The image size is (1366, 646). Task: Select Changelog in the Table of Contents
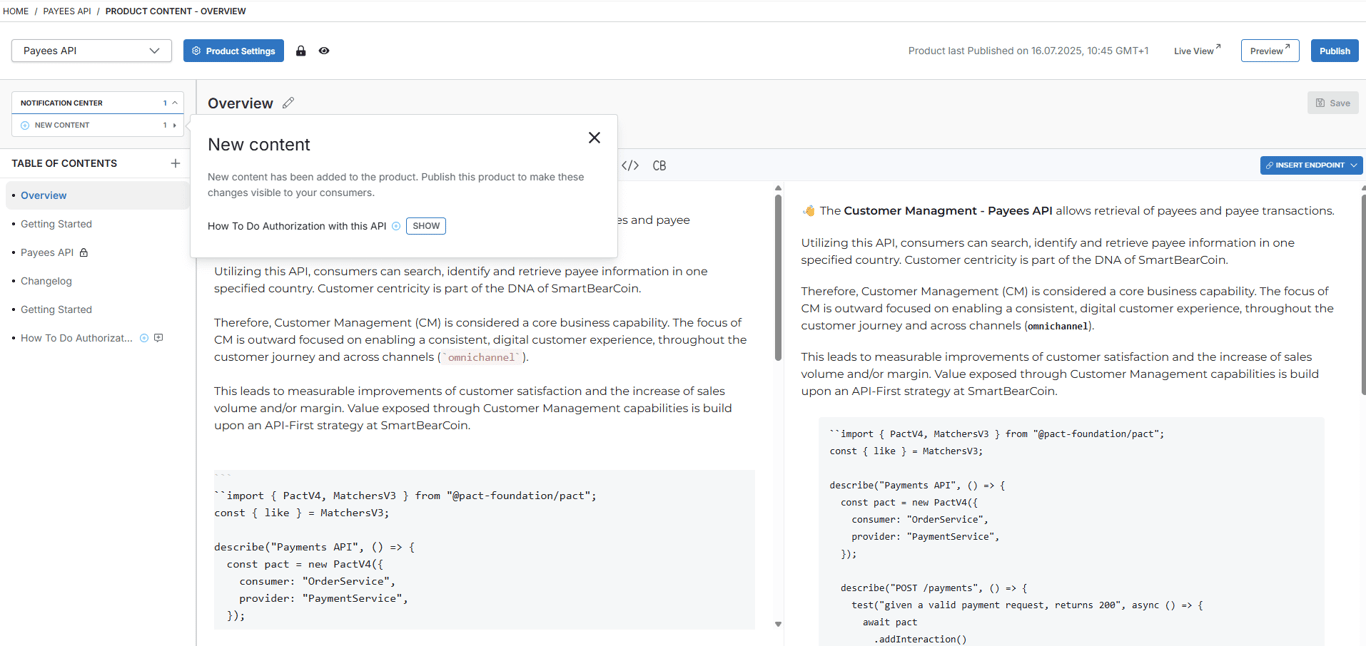[46, 281]
